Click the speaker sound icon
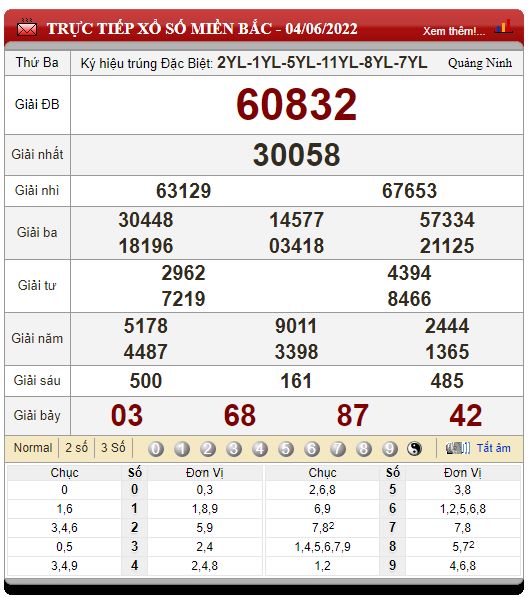This screenshot has height=597, width=528. pos(458,448)
